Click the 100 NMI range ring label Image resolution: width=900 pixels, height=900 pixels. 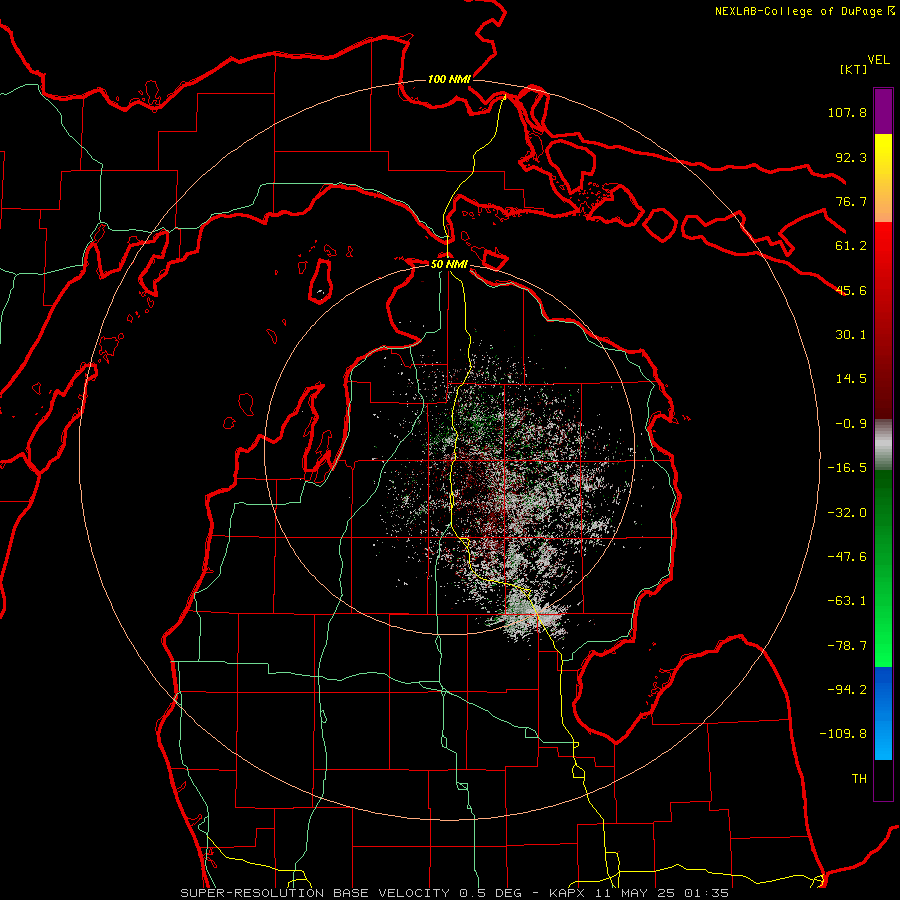(449, 79)
